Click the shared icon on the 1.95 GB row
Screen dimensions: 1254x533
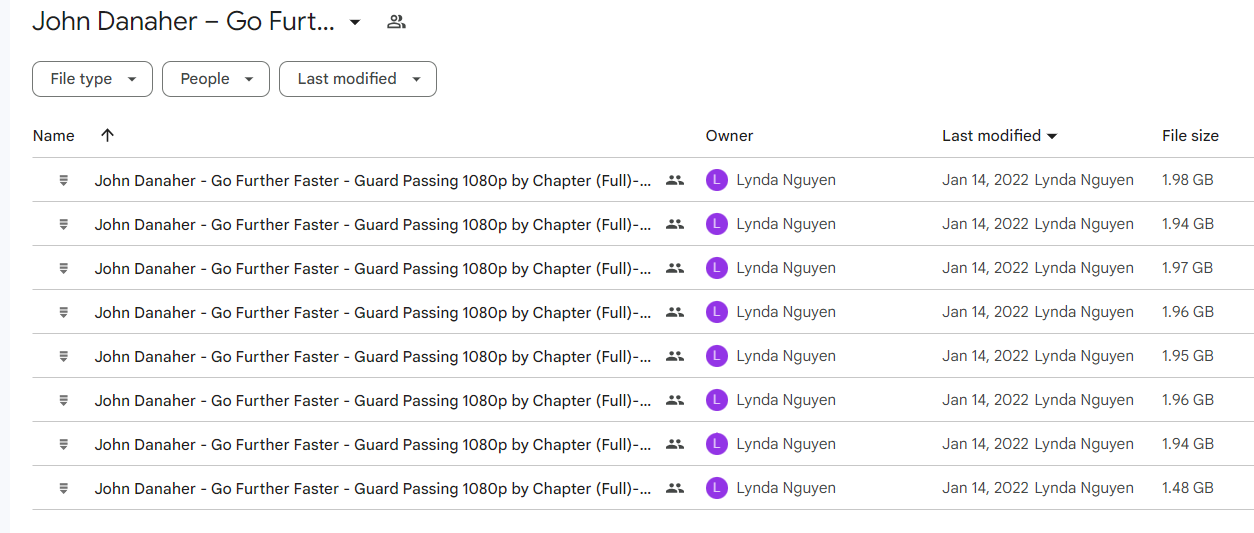coord(675,357)
